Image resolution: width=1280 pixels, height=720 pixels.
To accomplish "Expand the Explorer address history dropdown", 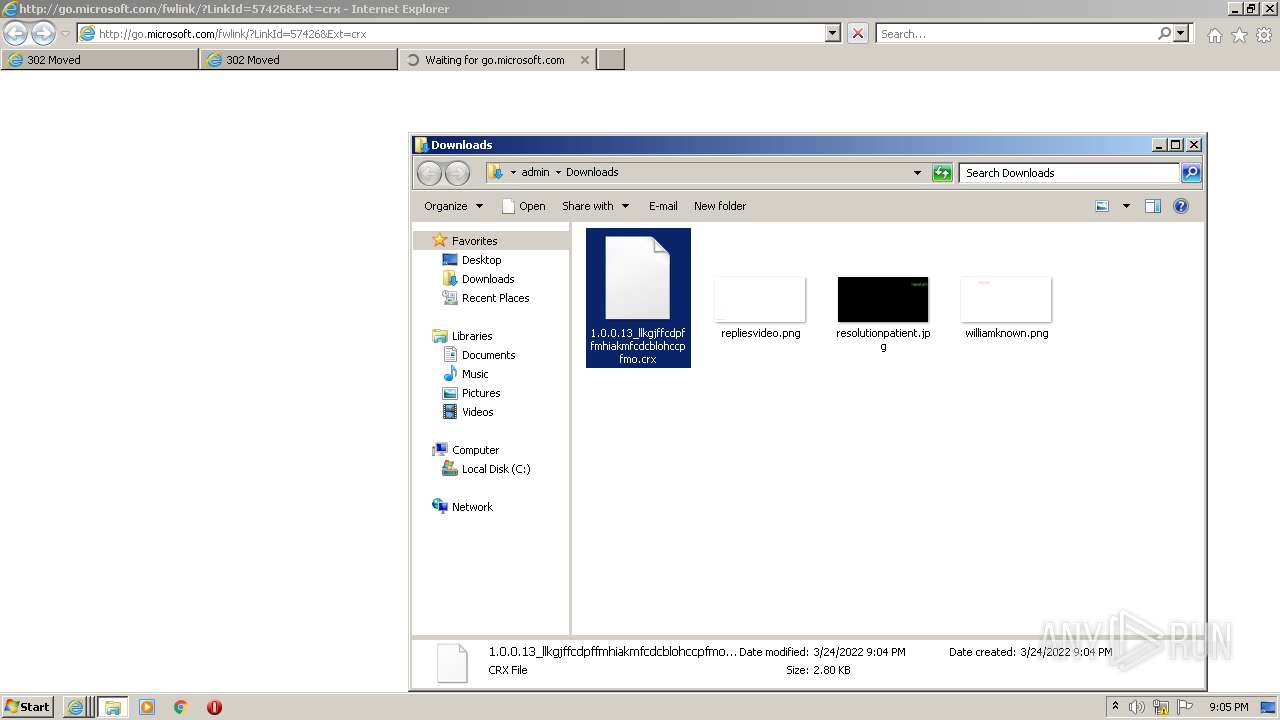I will click(x=917, y=173).
